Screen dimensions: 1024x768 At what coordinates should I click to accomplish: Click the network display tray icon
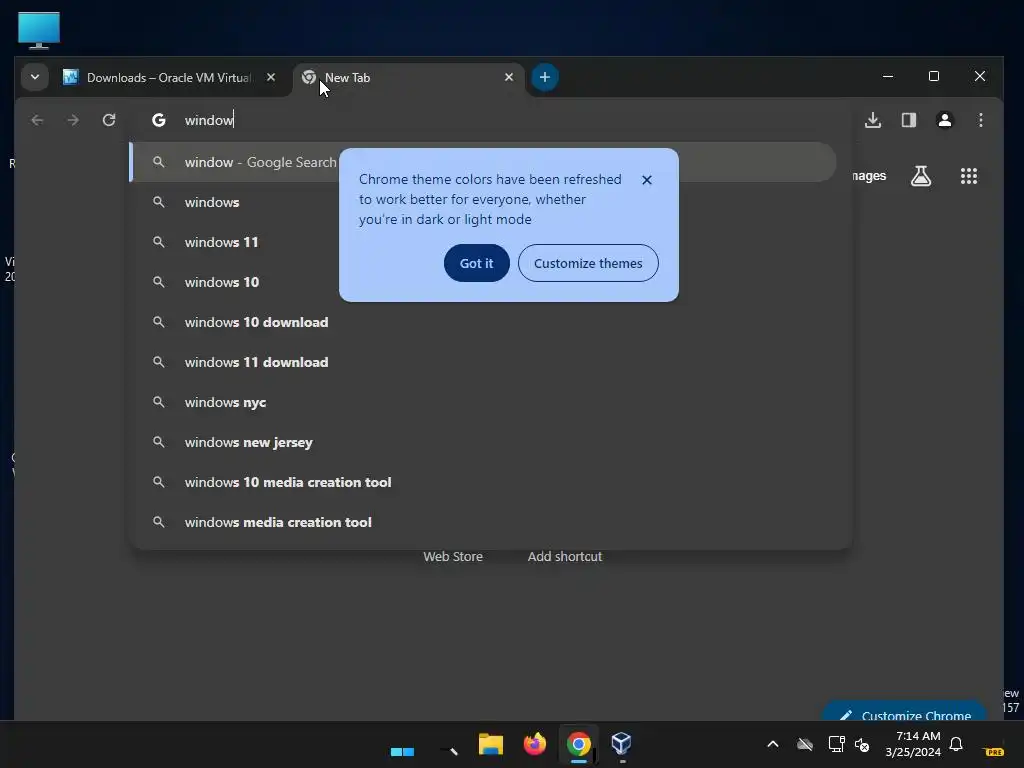pyautogui.click(x=836, y=744)
